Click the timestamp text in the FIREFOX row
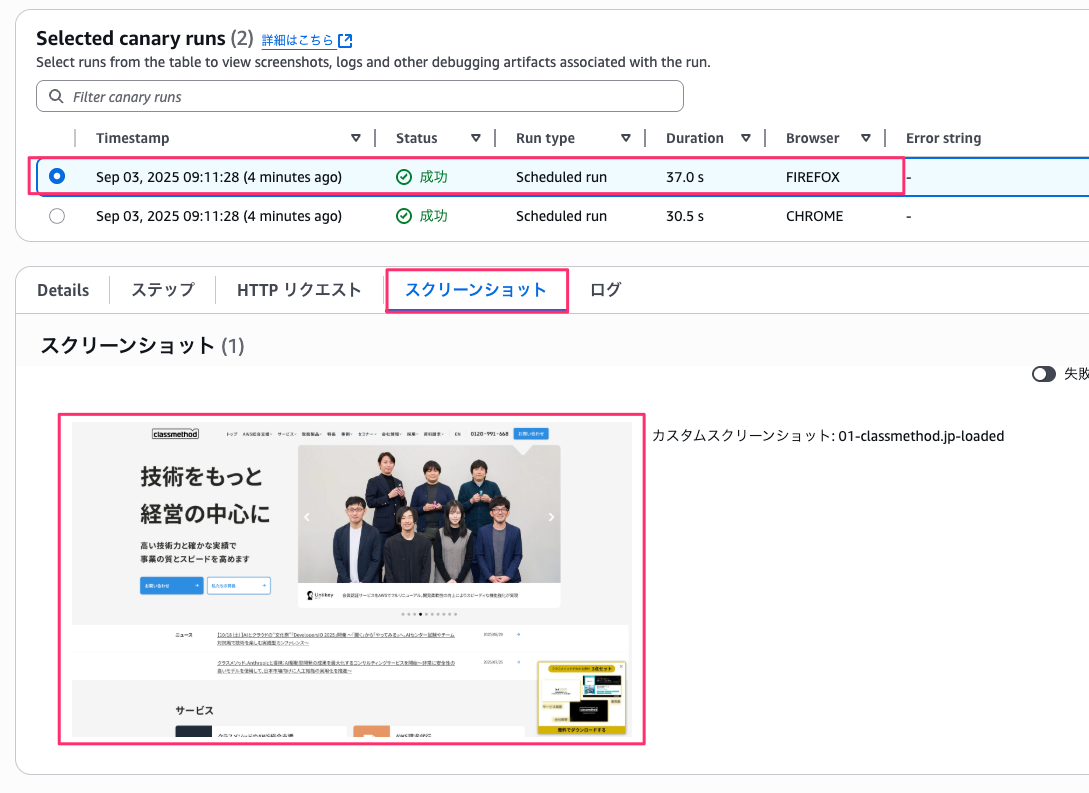The height and width of the screenshot is (793, 1089). (x=219, y=177)
